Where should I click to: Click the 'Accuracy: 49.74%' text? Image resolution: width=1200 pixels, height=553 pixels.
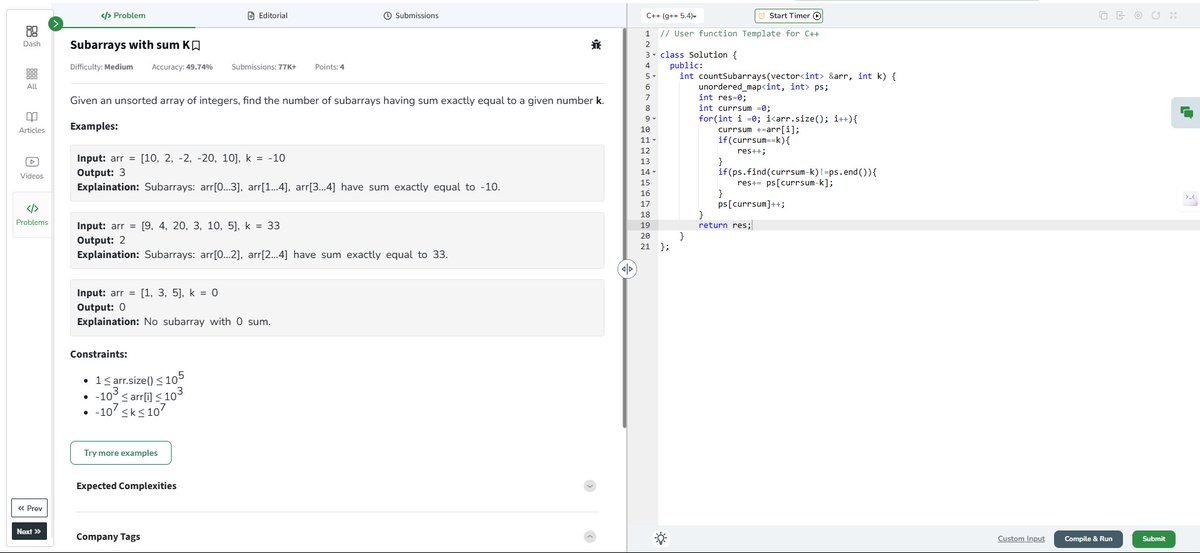click(x=182, y=67)
